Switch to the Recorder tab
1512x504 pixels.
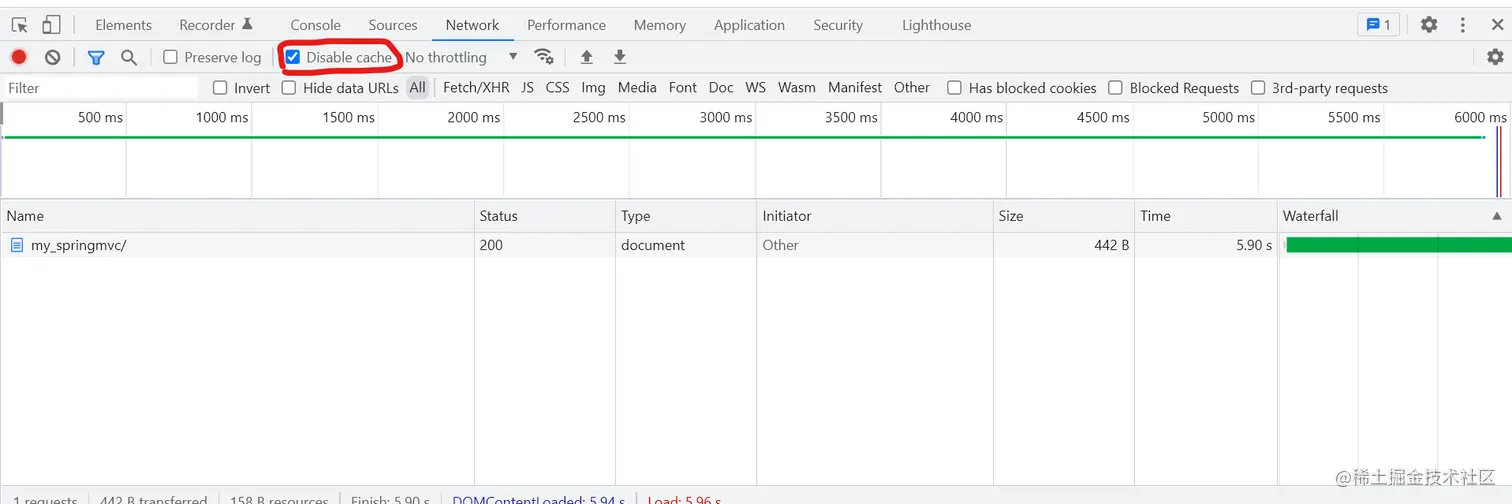tap(216, 25)
